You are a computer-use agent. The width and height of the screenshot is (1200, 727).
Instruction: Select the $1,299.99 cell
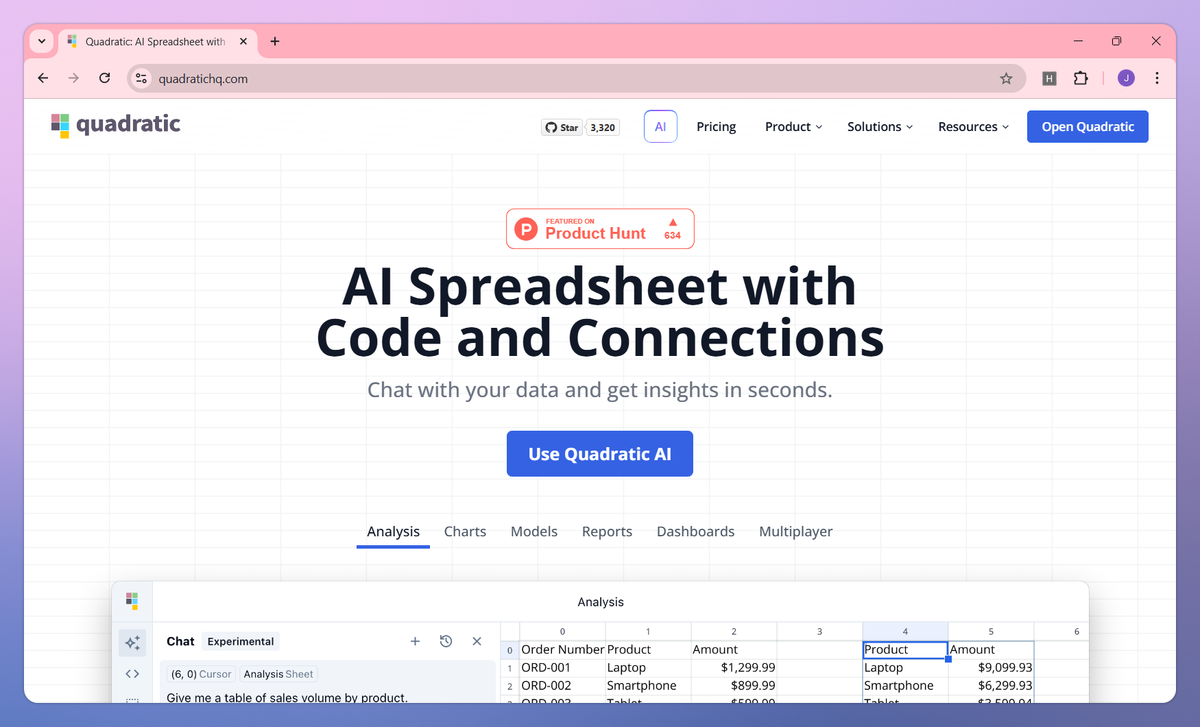click(734, 668)
